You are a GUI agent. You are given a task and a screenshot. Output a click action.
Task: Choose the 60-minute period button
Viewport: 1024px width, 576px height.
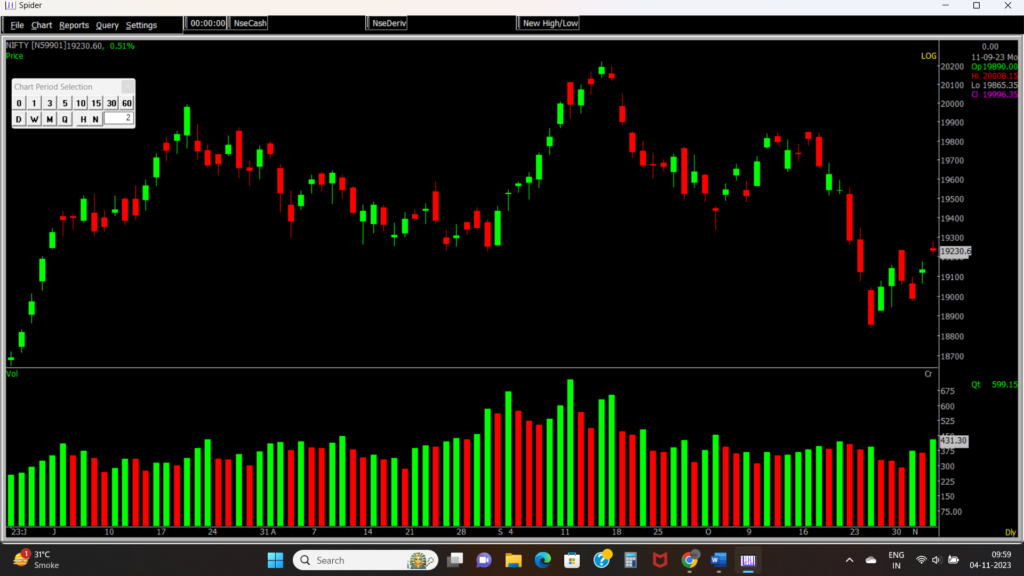127,103
